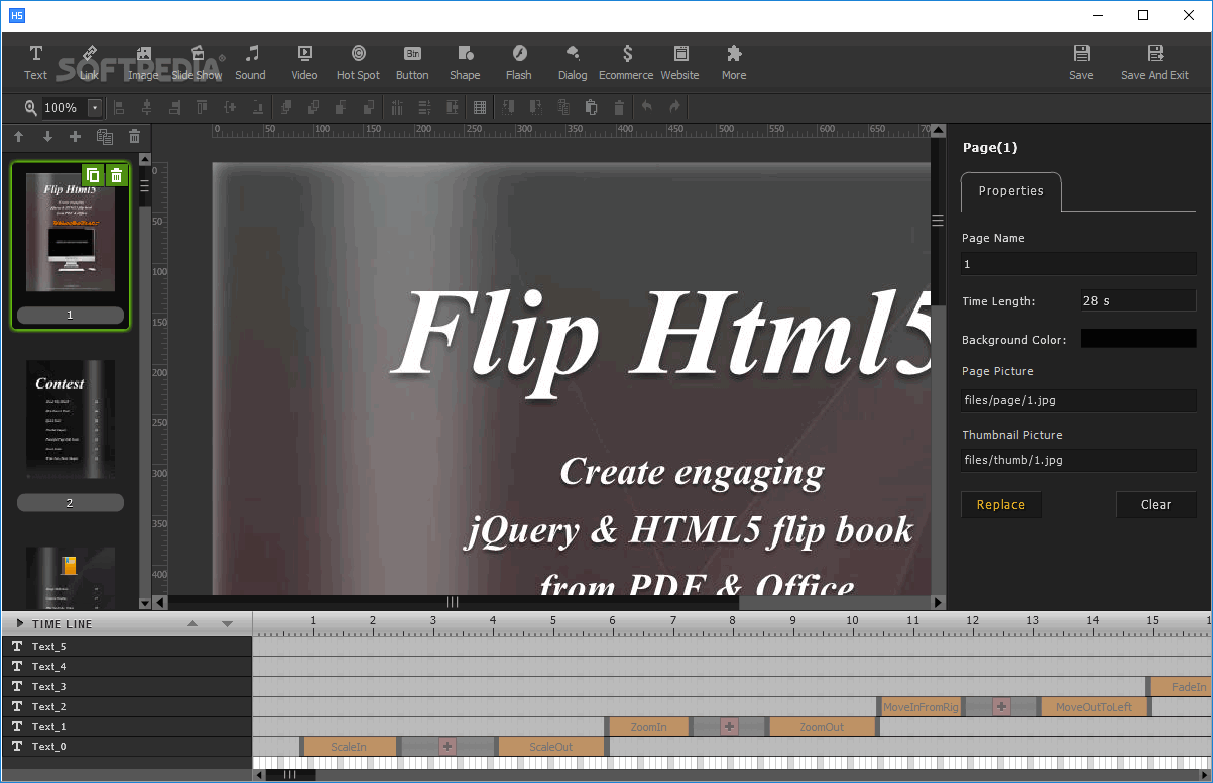Click plus between ZoomIn and ZoomOut
Viewport: 1213px width, 783px height.
pos(729,727)
